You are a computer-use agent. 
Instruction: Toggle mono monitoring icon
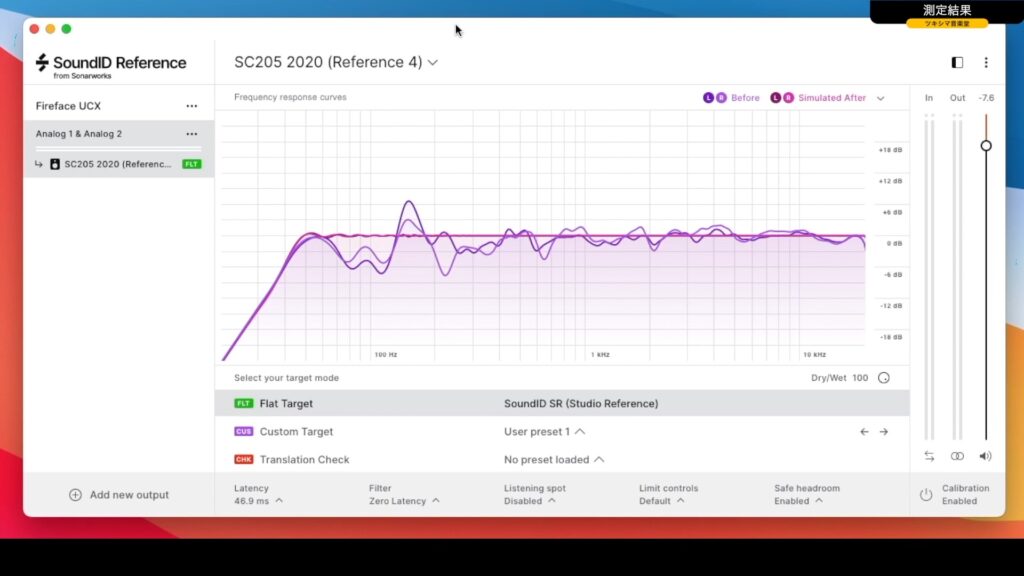(957, 456)
